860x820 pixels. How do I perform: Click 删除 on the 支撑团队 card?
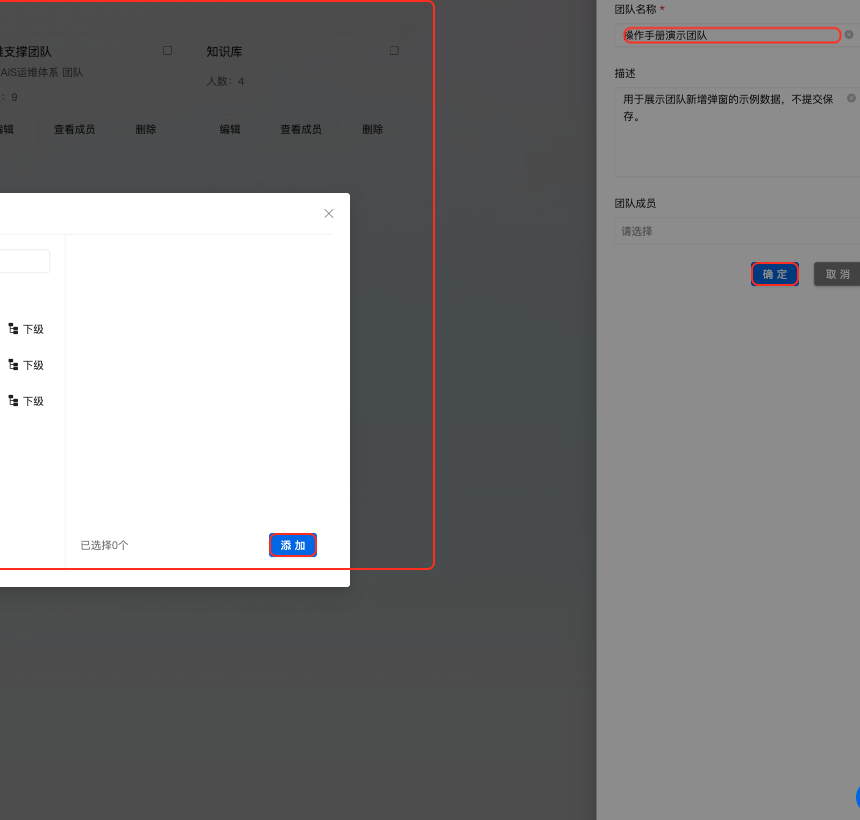click(146, 130)
